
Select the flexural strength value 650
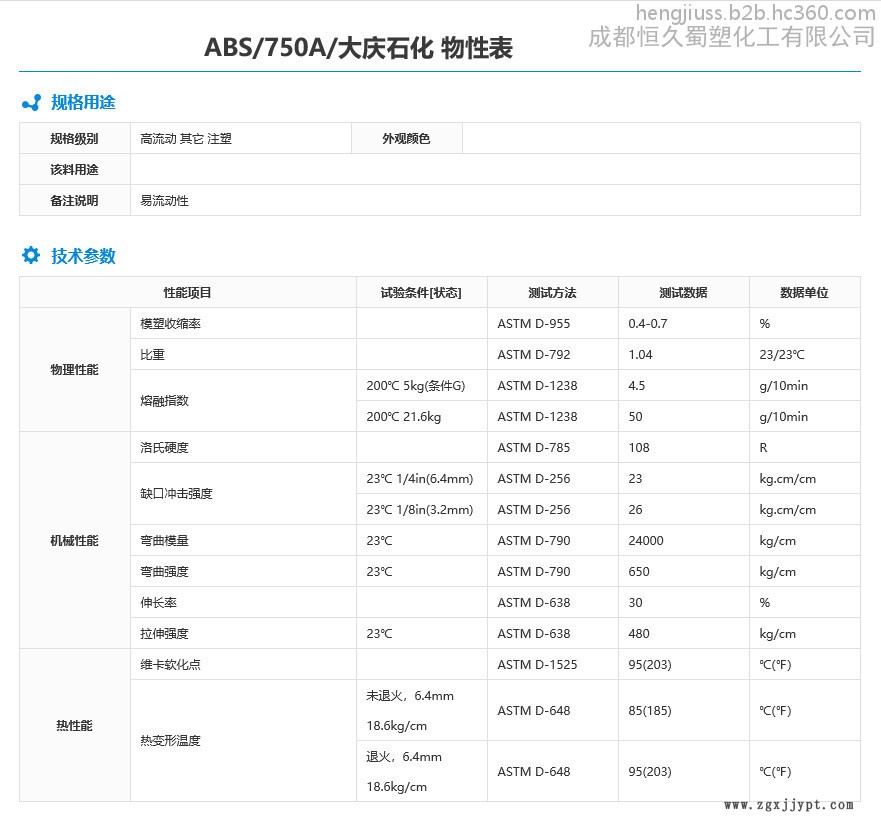[x=639, y=571]
